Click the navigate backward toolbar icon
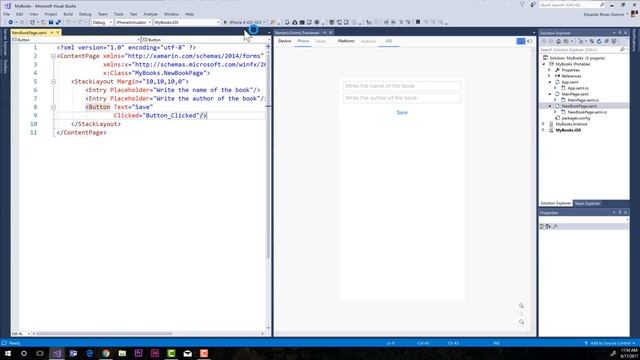The height and width of the screenshot is (360, 640). click(x=10, y=22)
